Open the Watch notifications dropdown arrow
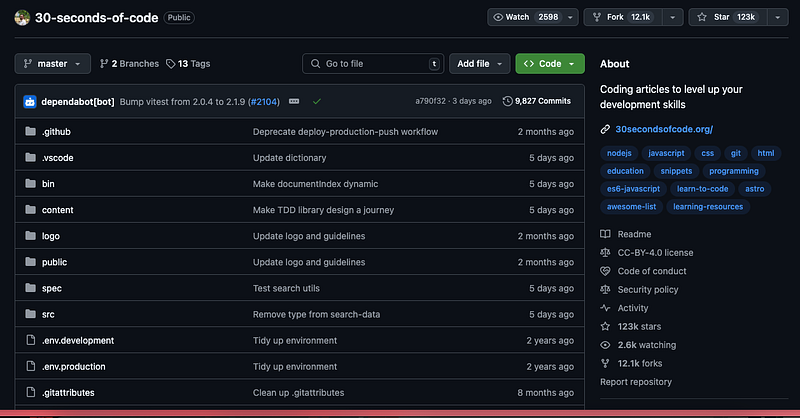The image size is (800, 418). (570, 17)
